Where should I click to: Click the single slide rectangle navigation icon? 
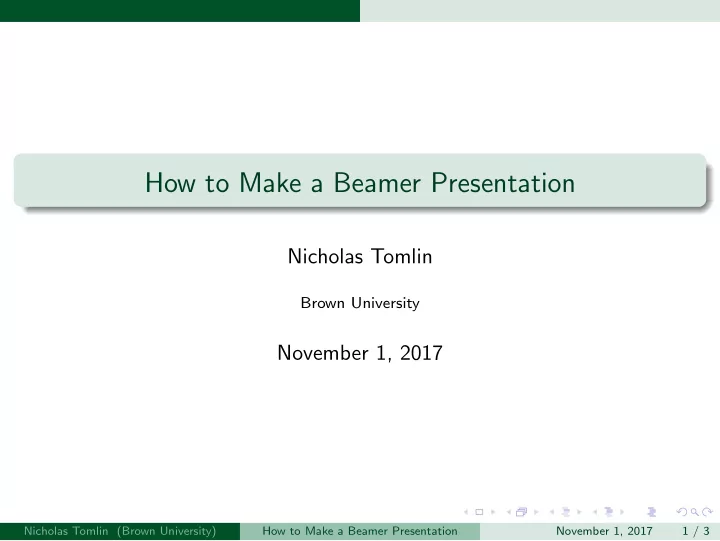(479, 512)
